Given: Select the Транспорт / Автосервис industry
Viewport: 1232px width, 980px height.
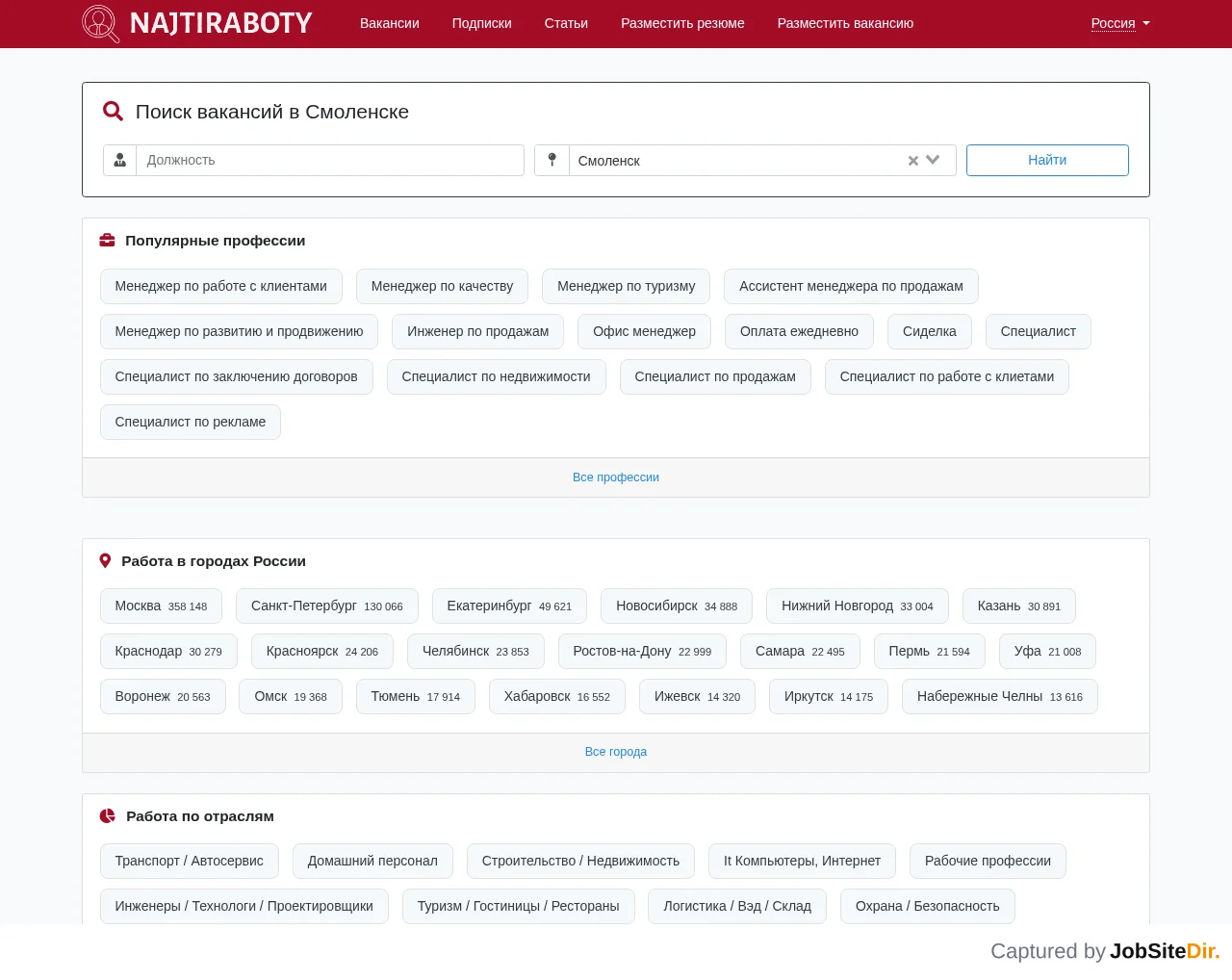Looking at the screenshot, I should [190, 861].
